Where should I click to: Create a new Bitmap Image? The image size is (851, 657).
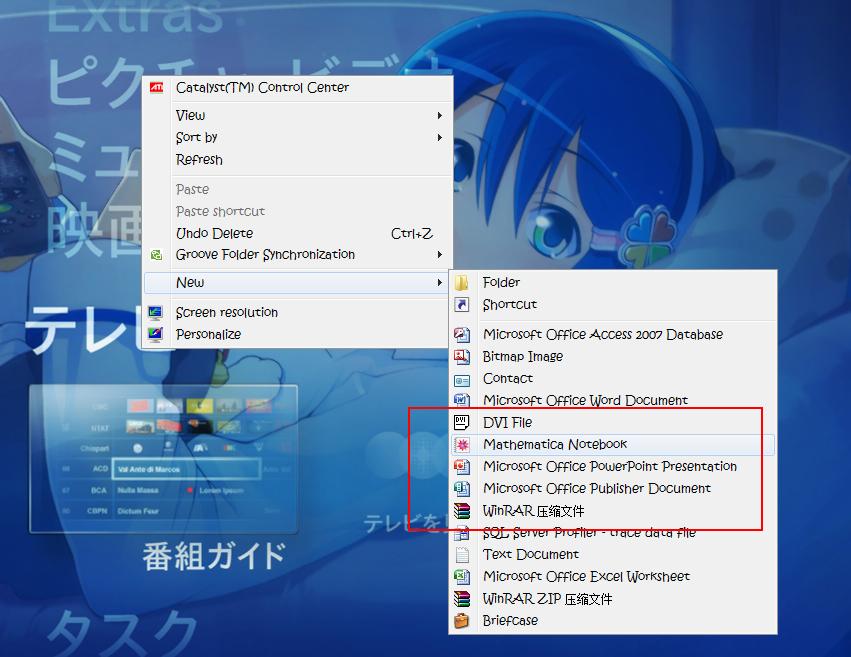pyautogui.click(x=613, y=356)
